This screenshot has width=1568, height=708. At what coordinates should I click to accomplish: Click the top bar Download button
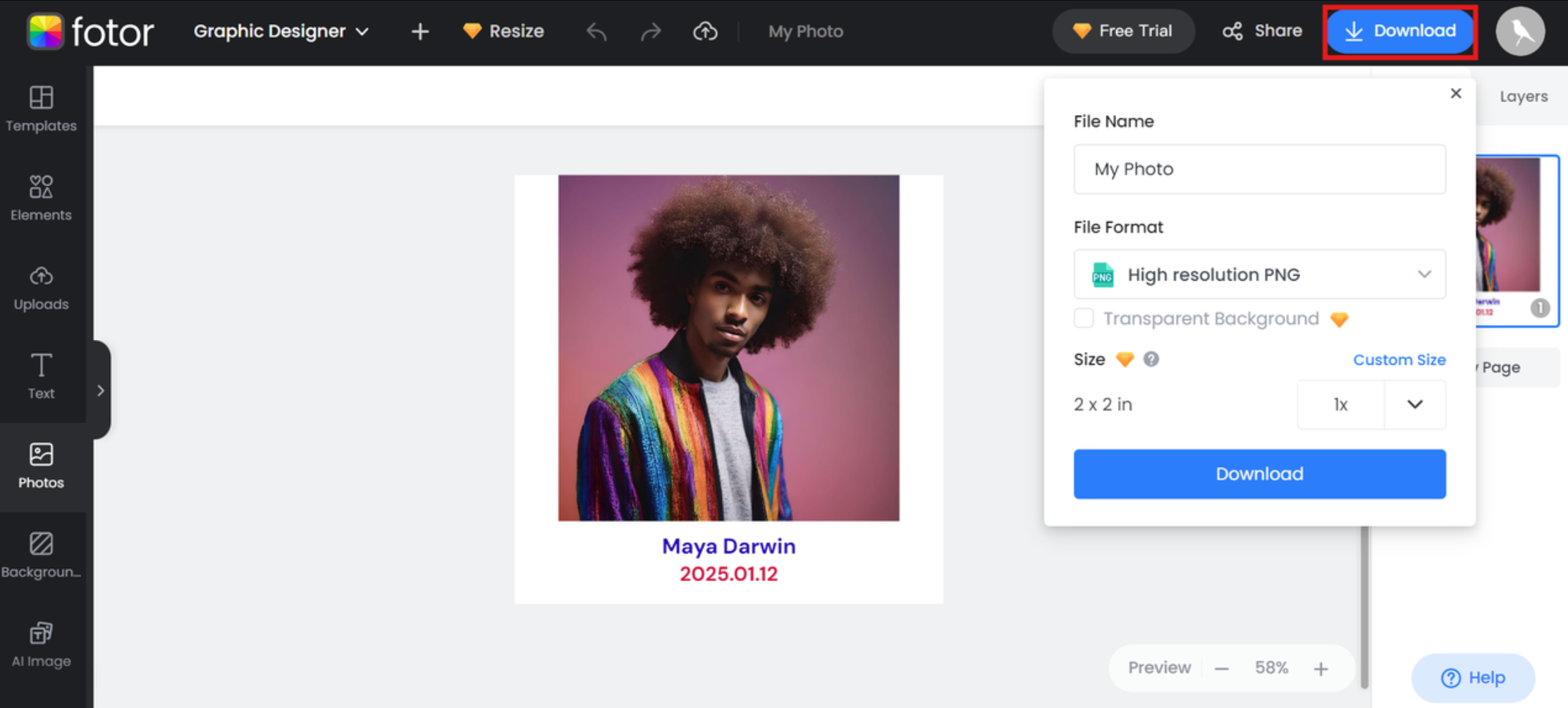[1400, 31]
